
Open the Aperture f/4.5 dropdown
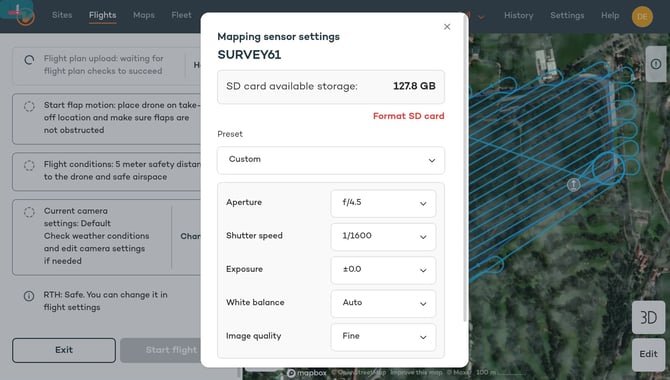pyautogui.click(x=383, y=203)
